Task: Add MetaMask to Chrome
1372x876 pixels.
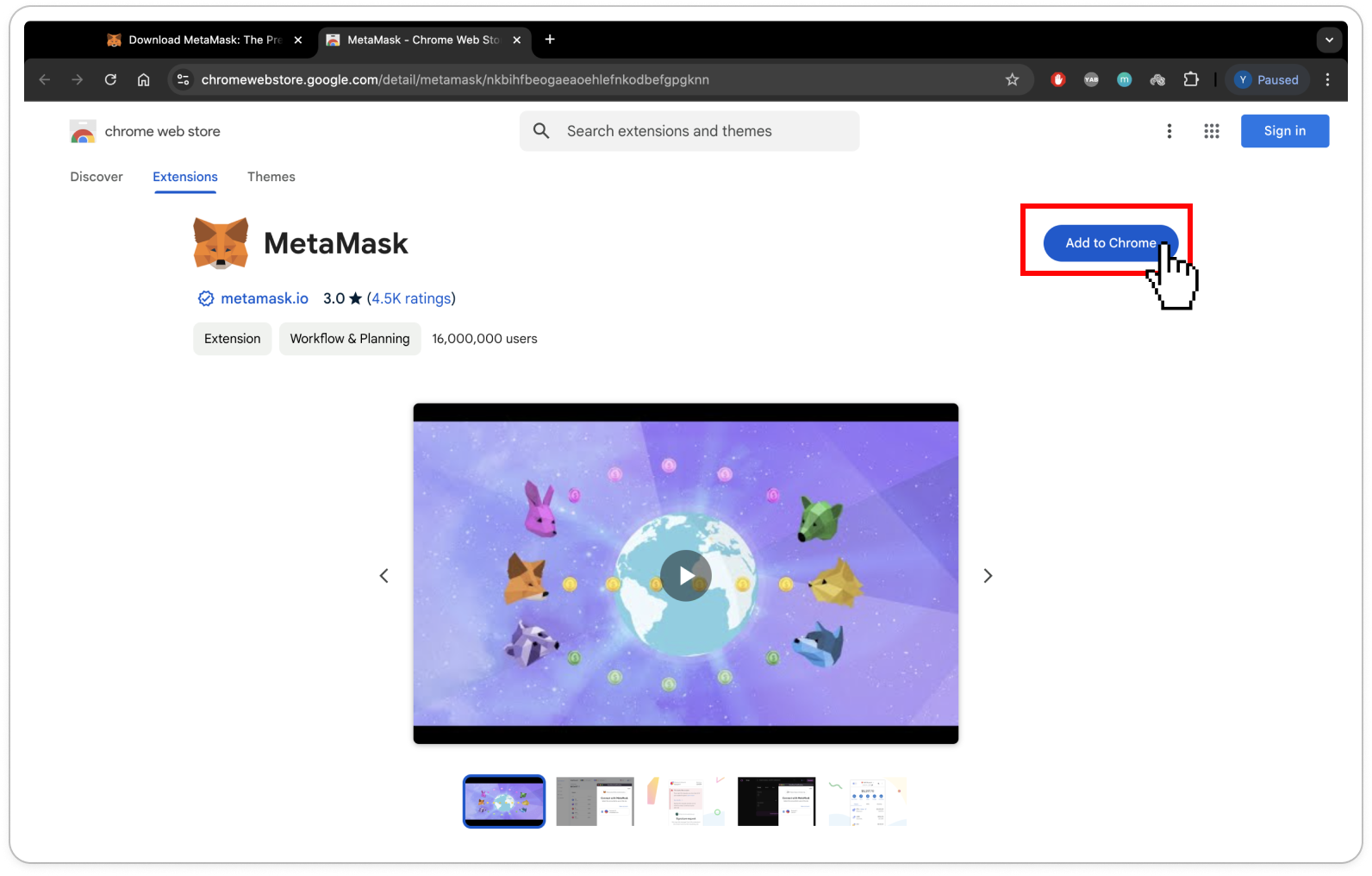Action: [1111, 243]
